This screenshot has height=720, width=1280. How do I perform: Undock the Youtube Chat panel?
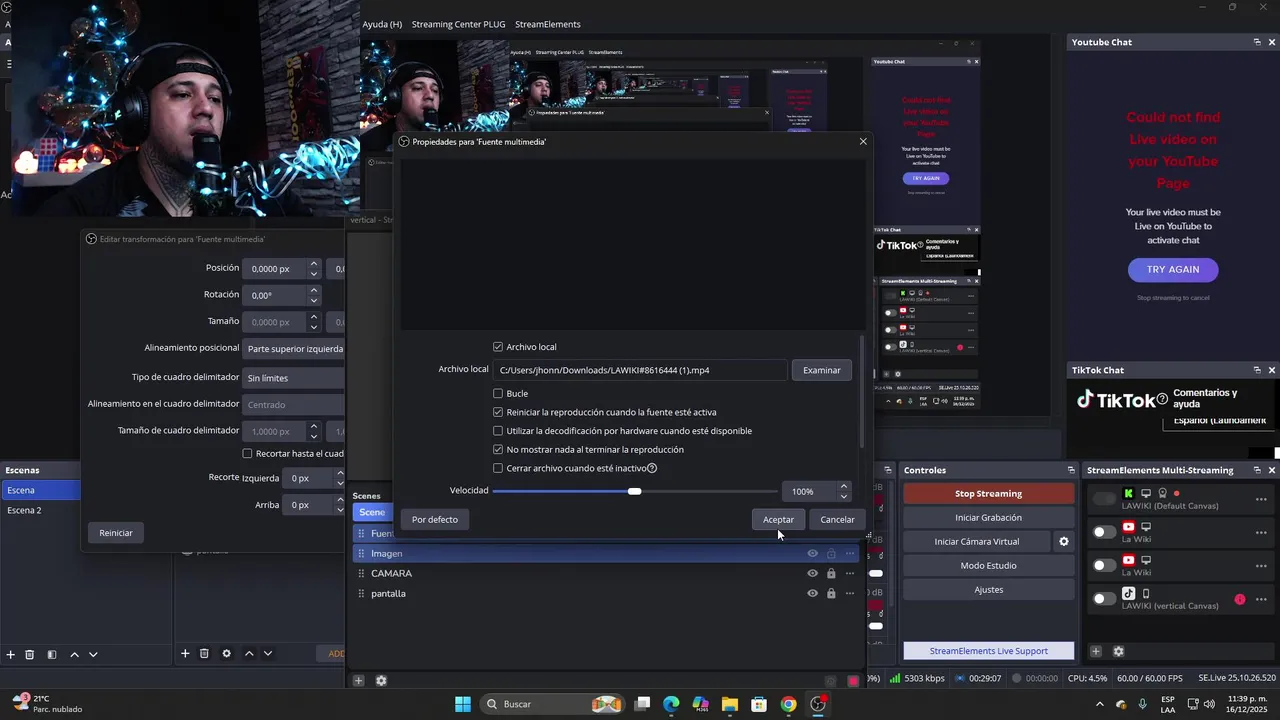point(1257,42)
